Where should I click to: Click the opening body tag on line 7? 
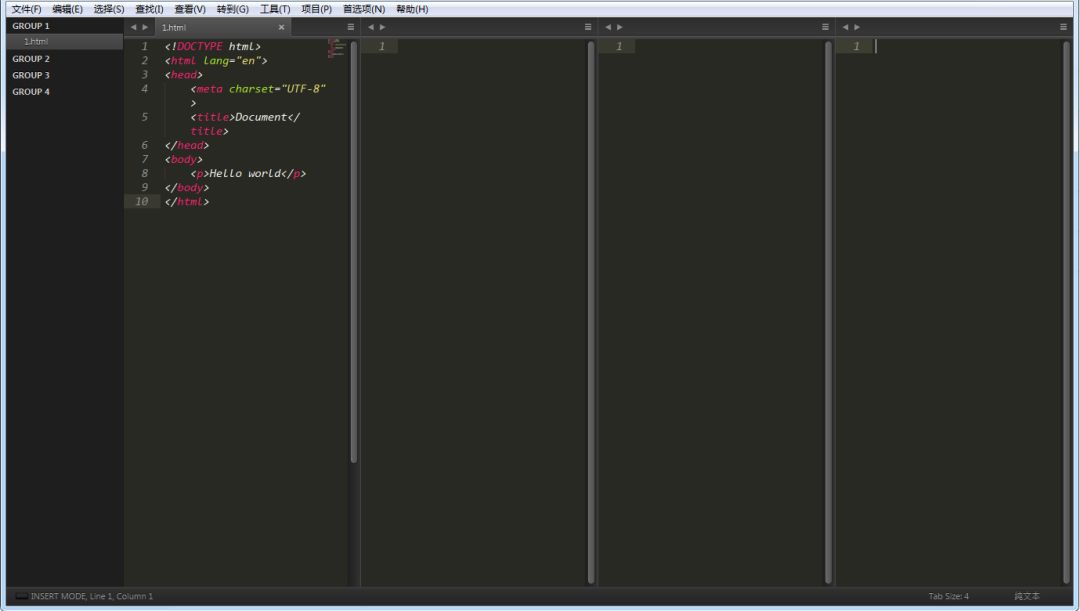tap(184, 159)
